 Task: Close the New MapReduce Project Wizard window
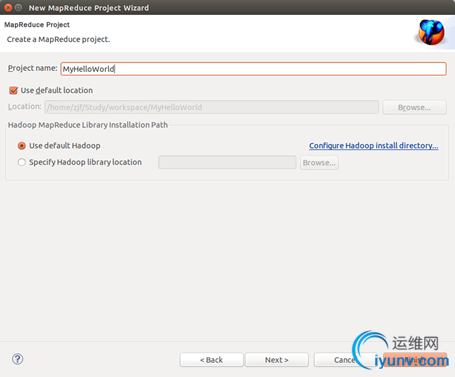(x=8, y=7)
